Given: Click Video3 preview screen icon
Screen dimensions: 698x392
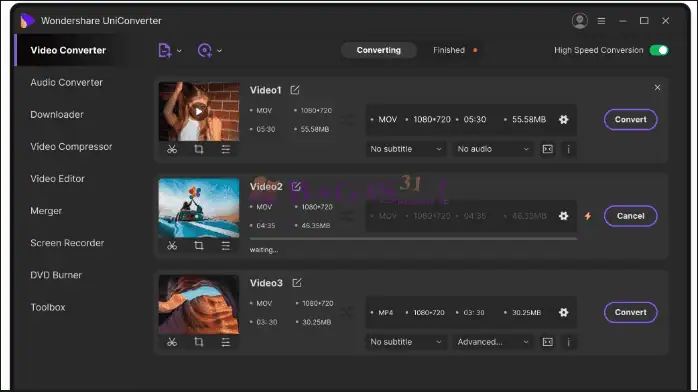Looking at the screenshot, I should [548, 342].
